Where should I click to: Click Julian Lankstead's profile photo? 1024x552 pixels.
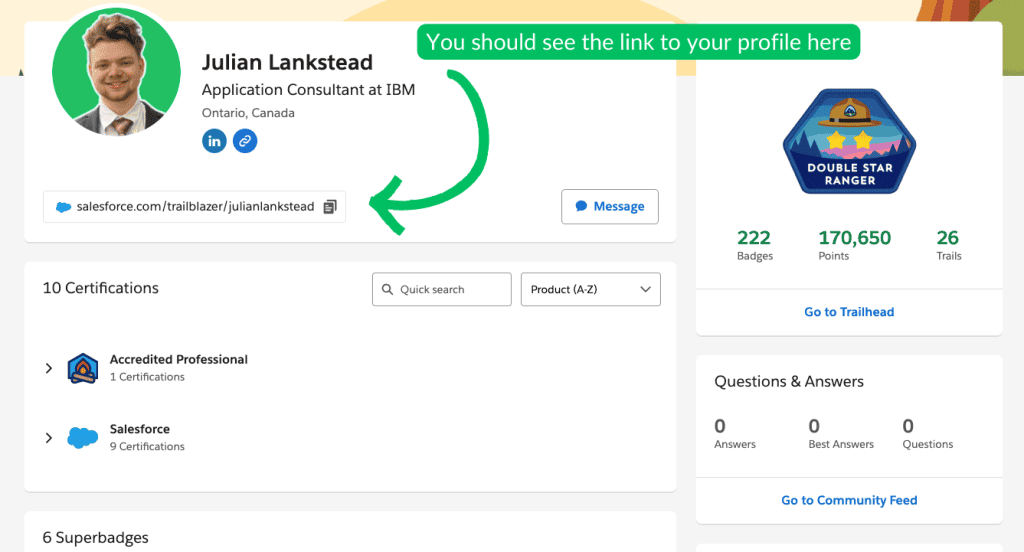coord(116,72)
